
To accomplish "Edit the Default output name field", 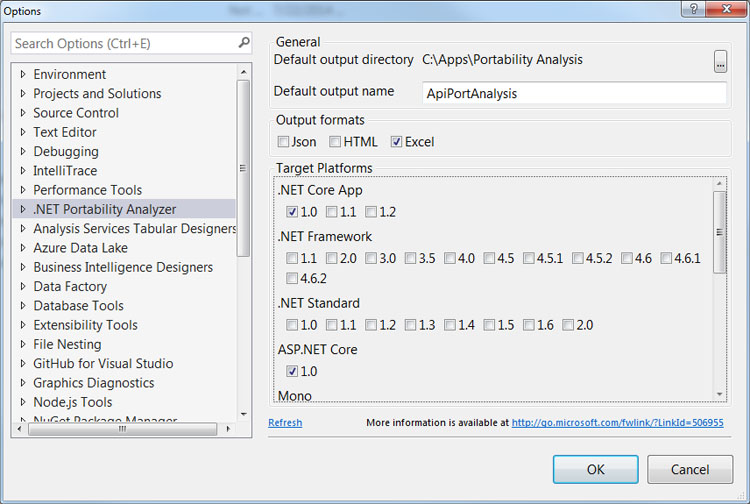I will point(574,93).
